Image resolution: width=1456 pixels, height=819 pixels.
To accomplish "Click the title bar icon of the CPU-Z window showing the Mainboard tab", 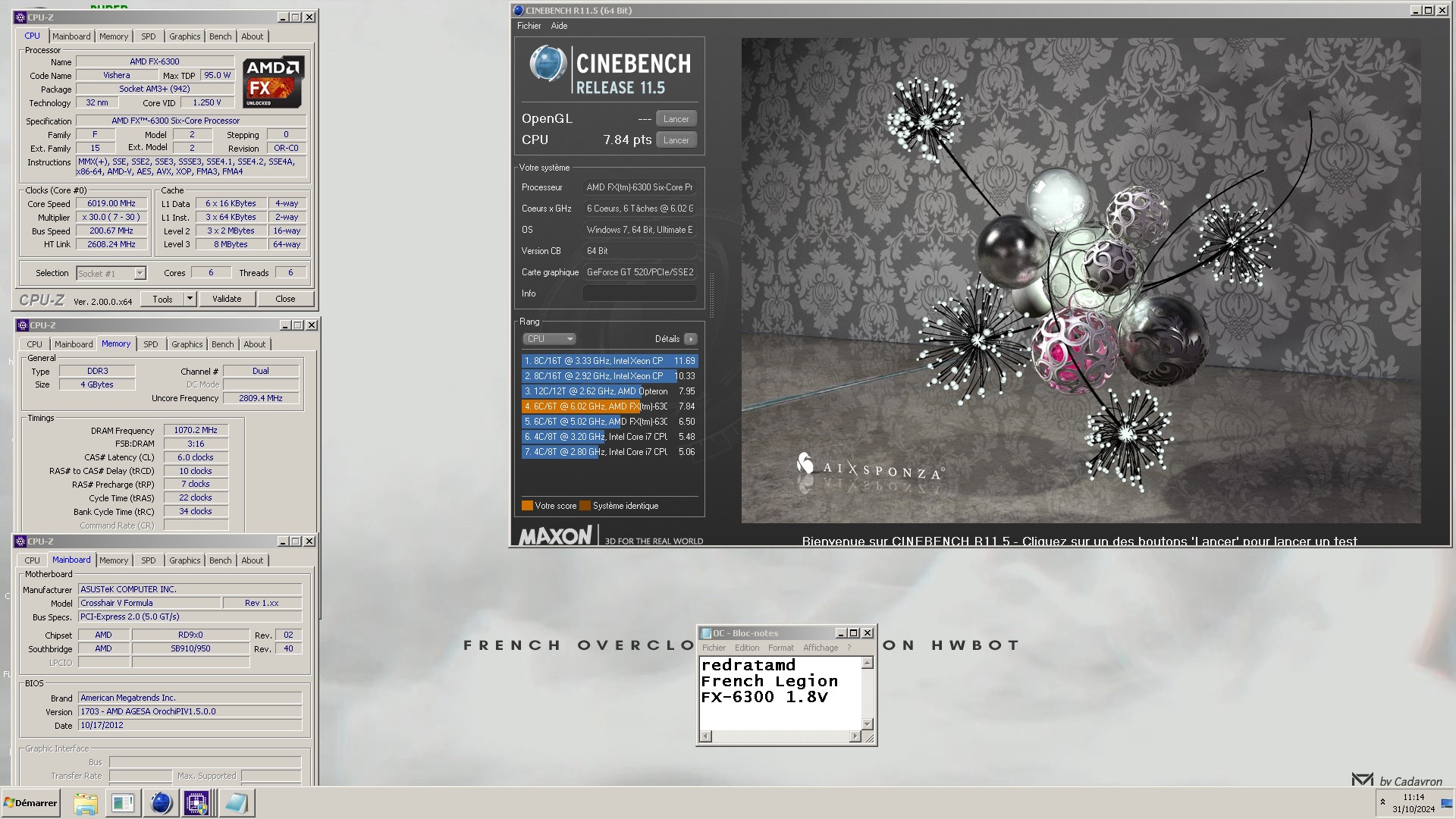I will point(20,541).
